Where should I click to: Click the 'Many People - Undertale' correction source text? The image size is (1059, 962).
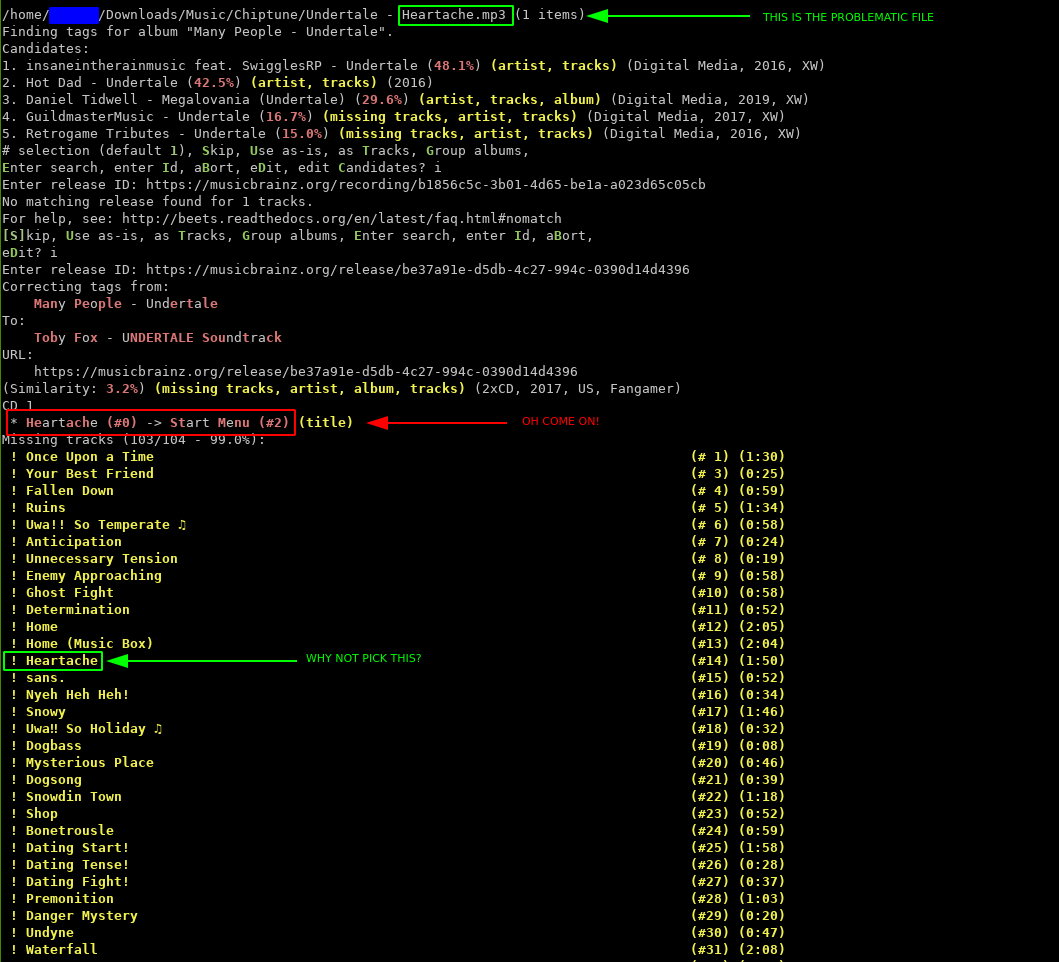click(x=126, y=303)
